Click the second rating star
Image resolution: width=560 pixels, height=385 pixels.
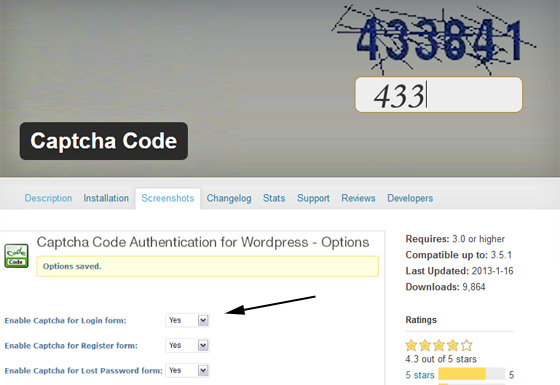coord(425,345)
